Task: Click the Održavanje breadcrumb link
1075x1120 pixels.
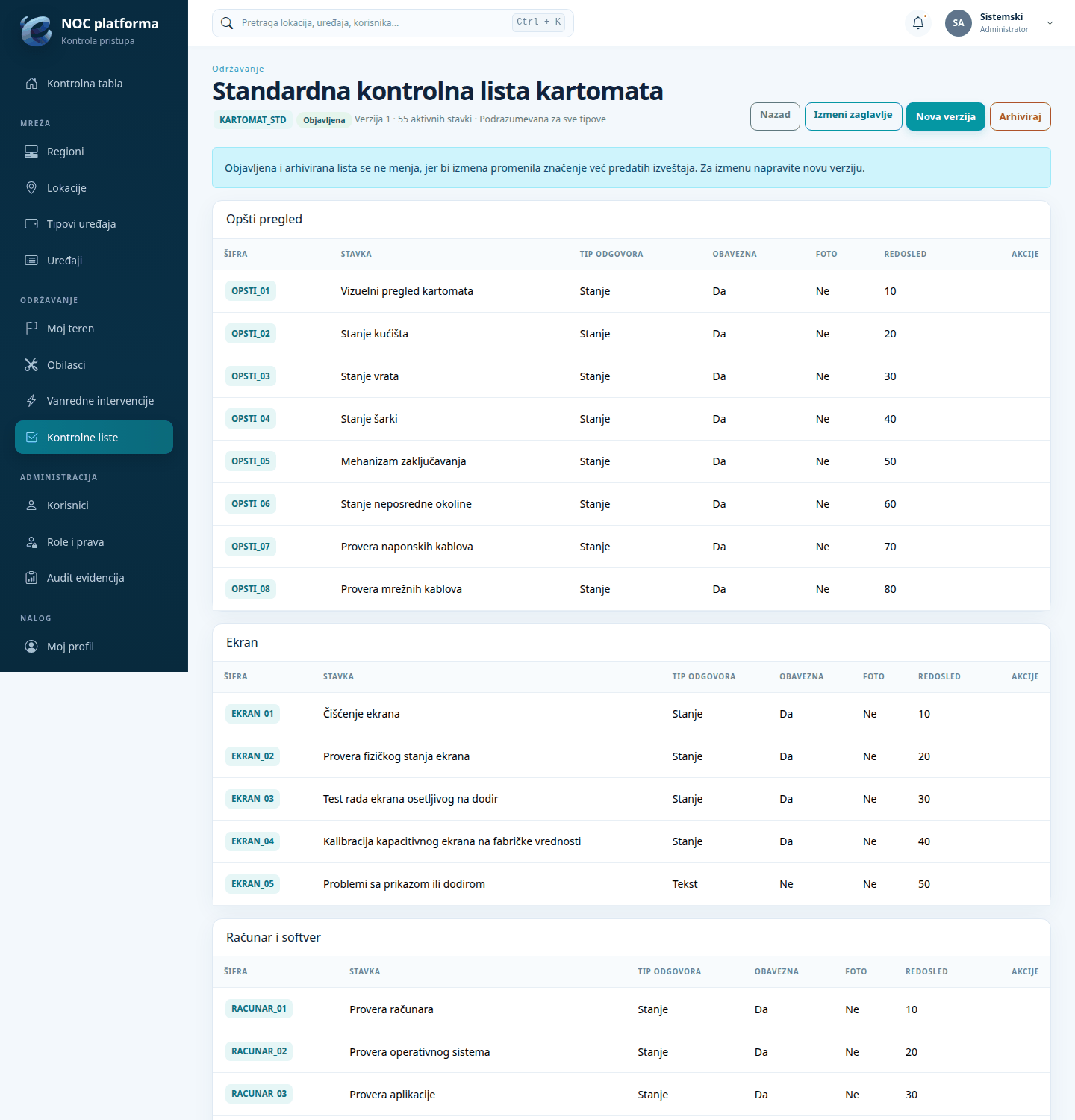Action: point(238,69)
